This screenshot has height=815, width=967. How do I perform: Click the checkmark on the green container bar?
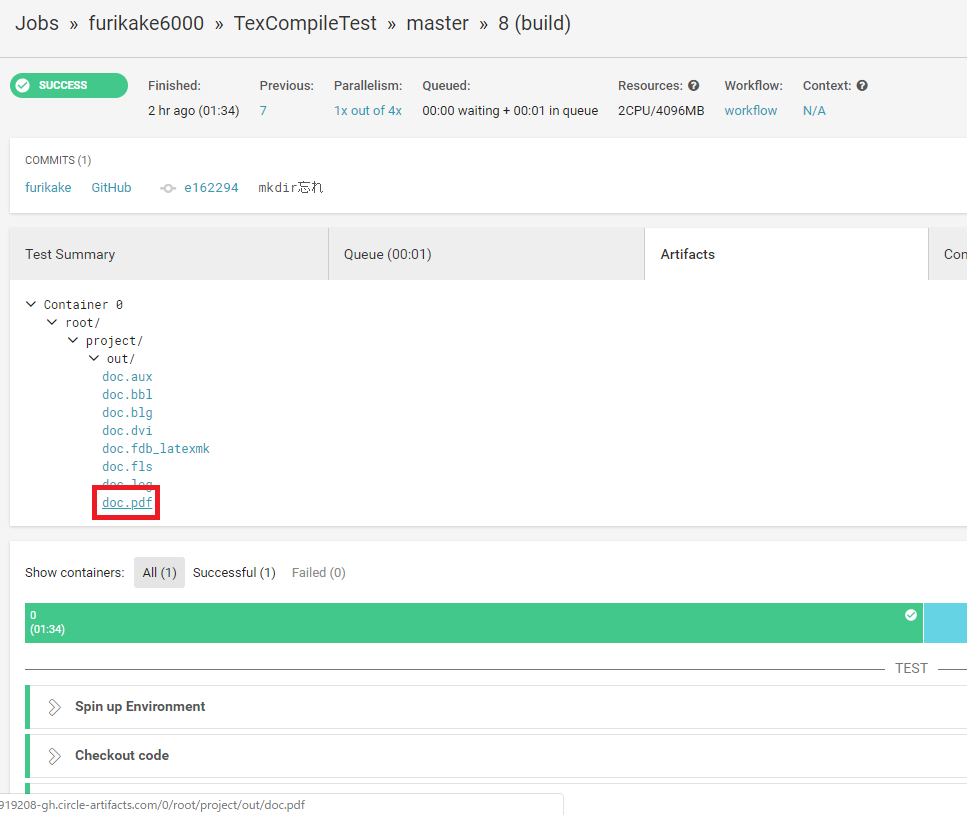(910, 614)
